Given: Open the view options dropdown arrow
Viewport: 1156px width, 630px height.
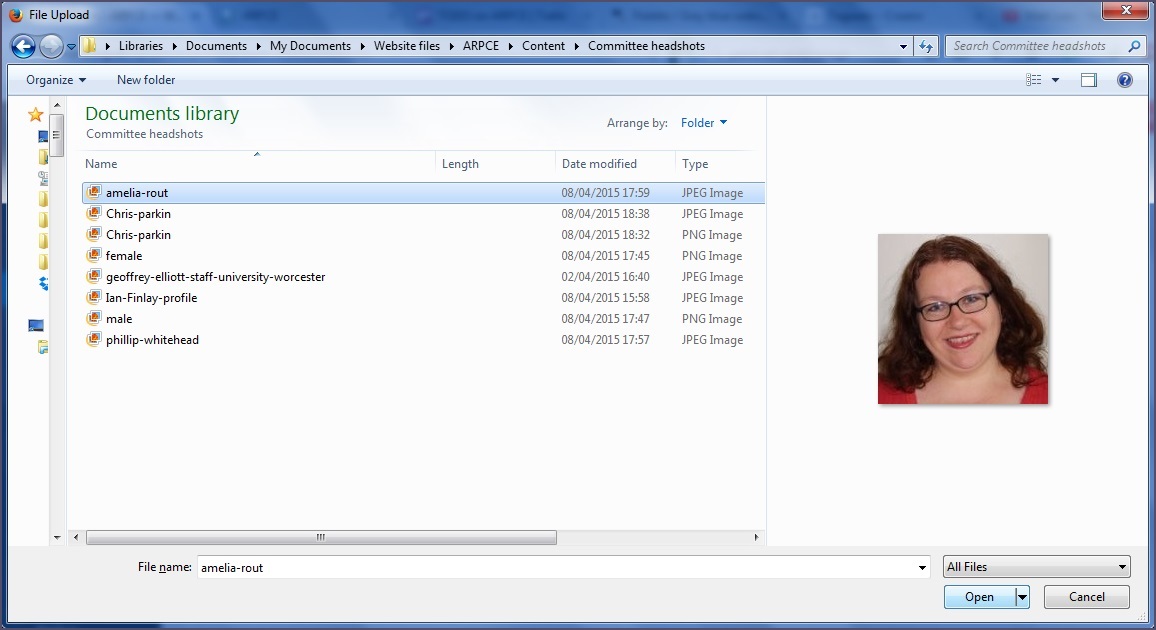Looking at the screenshot, I should coord(1055,80).
